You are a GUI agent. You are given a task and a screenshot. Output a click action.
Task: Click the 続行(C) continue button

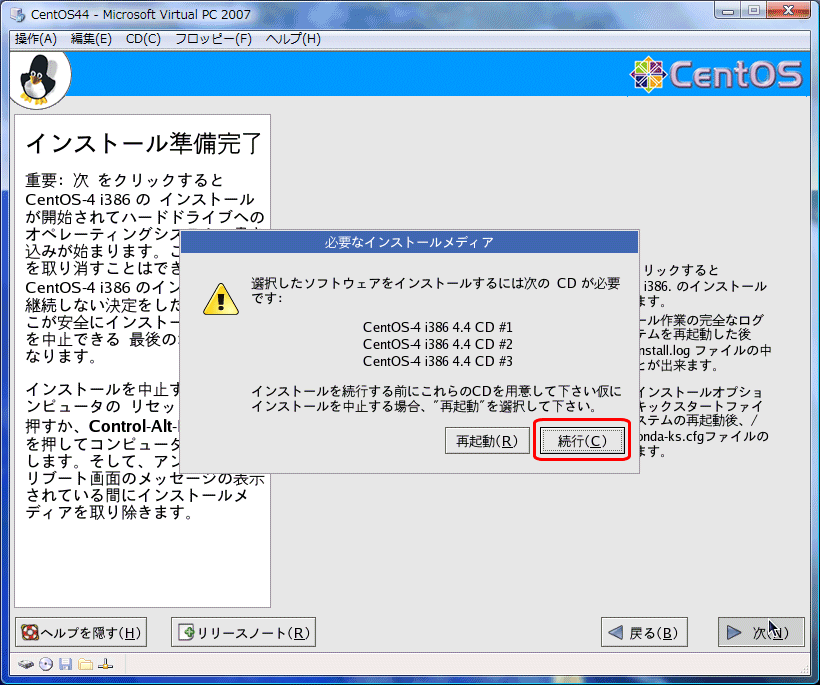pos(582,441)
